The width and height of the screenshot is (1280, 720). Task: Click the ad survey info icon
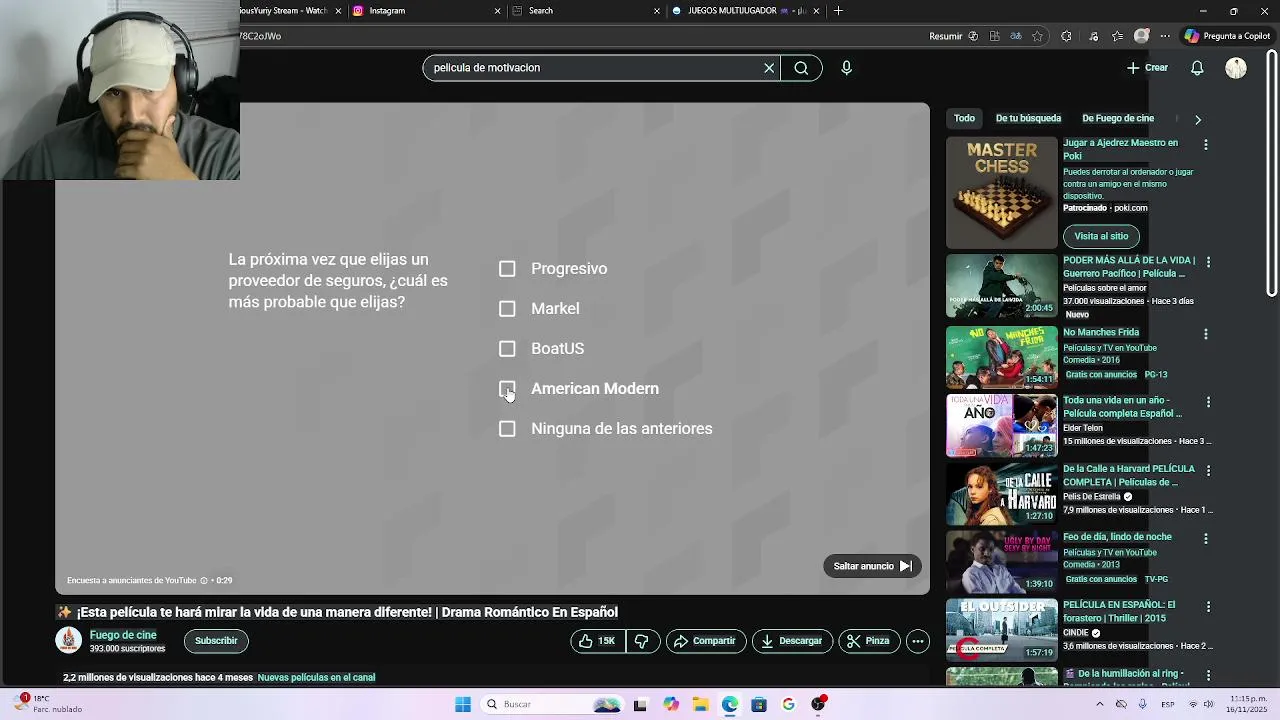coord(204,581)
